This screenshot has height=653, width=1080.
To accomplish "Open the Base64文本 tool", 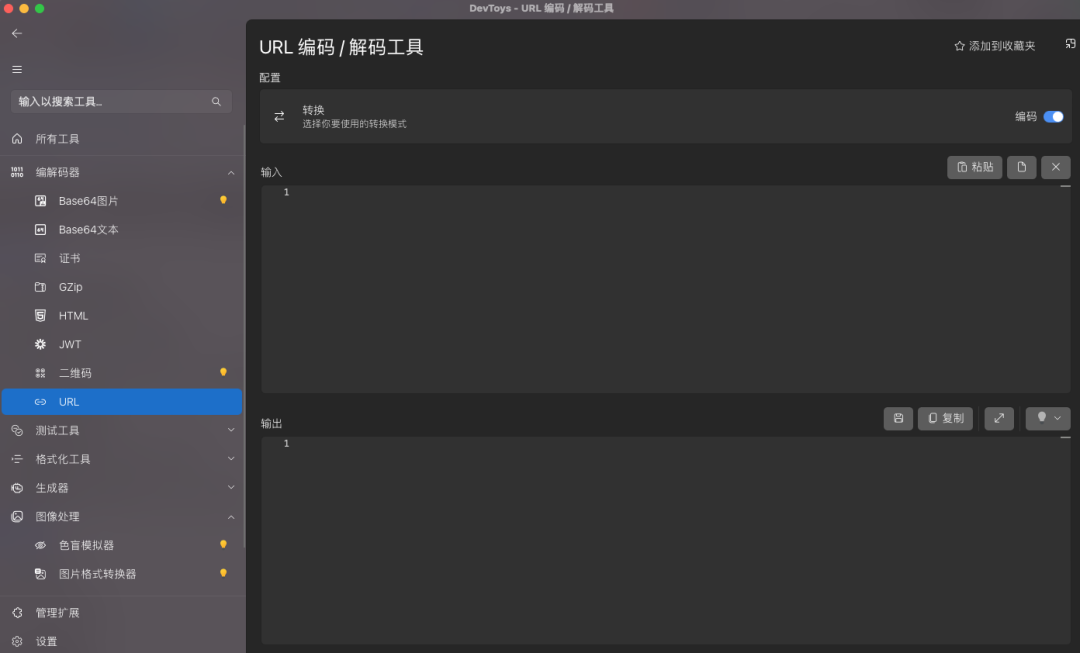I will pyautogui.click(x=122, y=230).
